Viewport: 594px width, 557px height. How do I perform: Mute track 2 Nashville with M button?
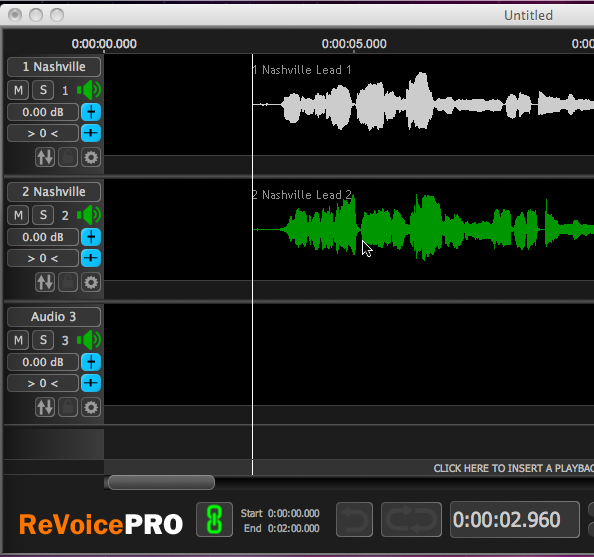pos(18,215)
